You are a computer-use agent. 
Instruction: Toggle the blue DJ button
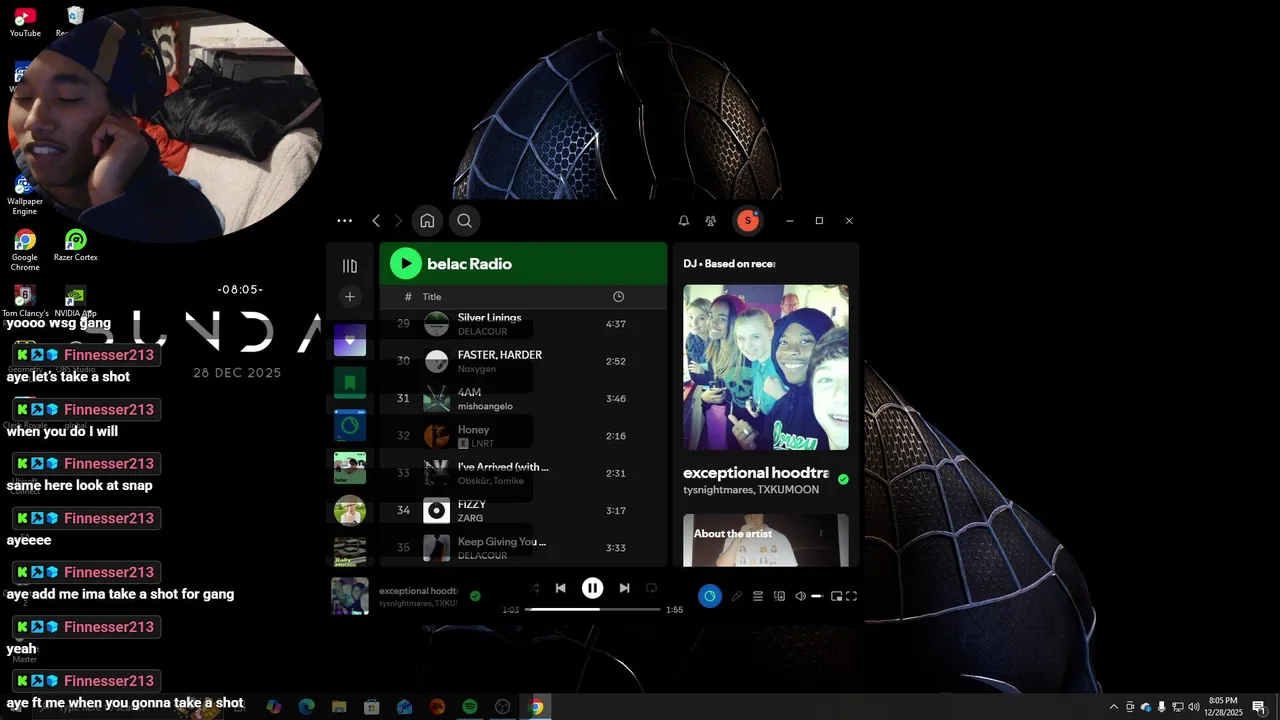[710, 596]
